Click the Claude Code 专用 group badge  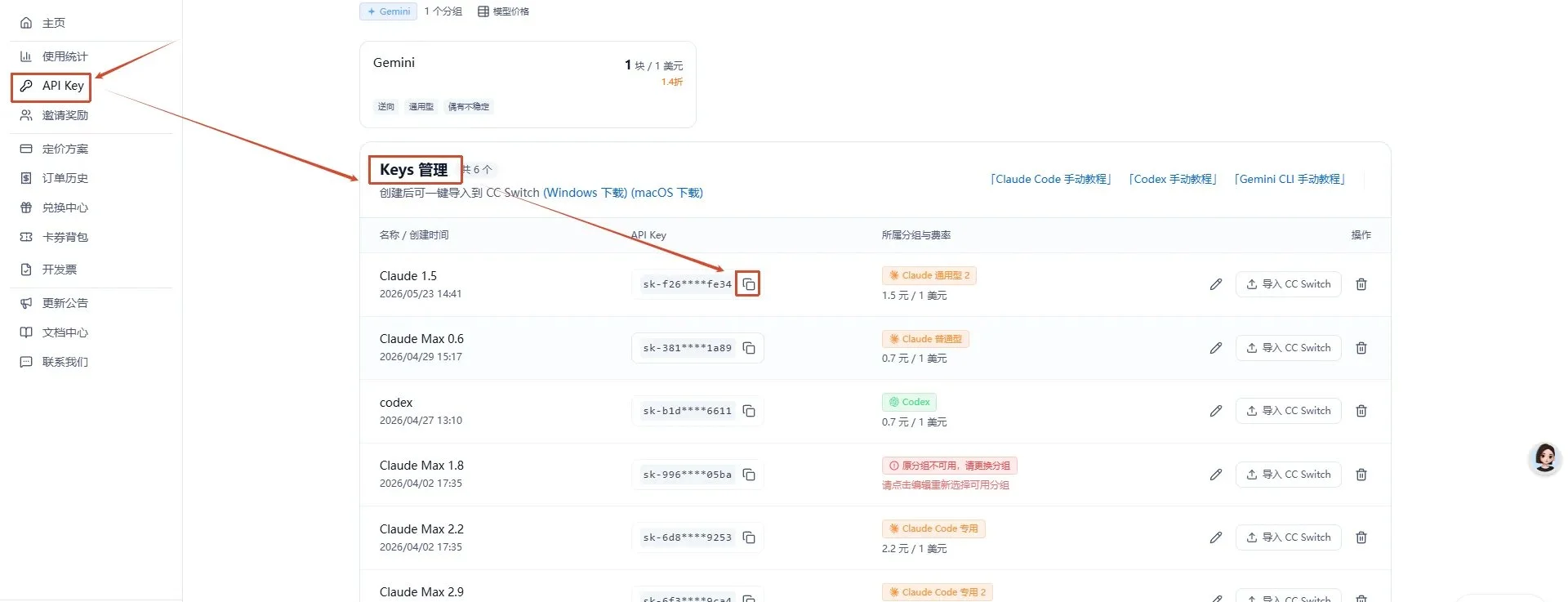point(933,528)
